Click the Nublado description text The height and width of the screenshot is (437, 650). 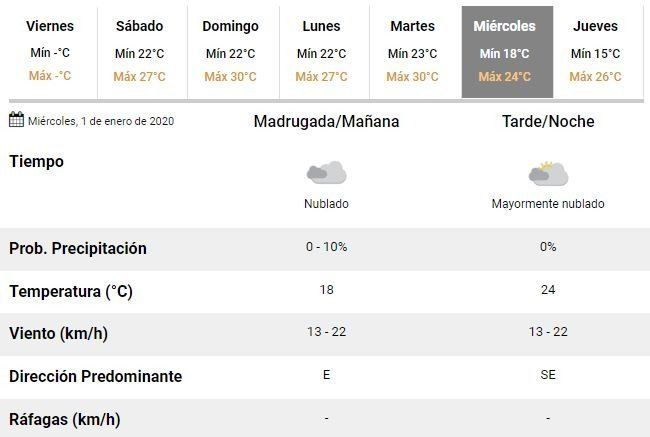(326, 203)
